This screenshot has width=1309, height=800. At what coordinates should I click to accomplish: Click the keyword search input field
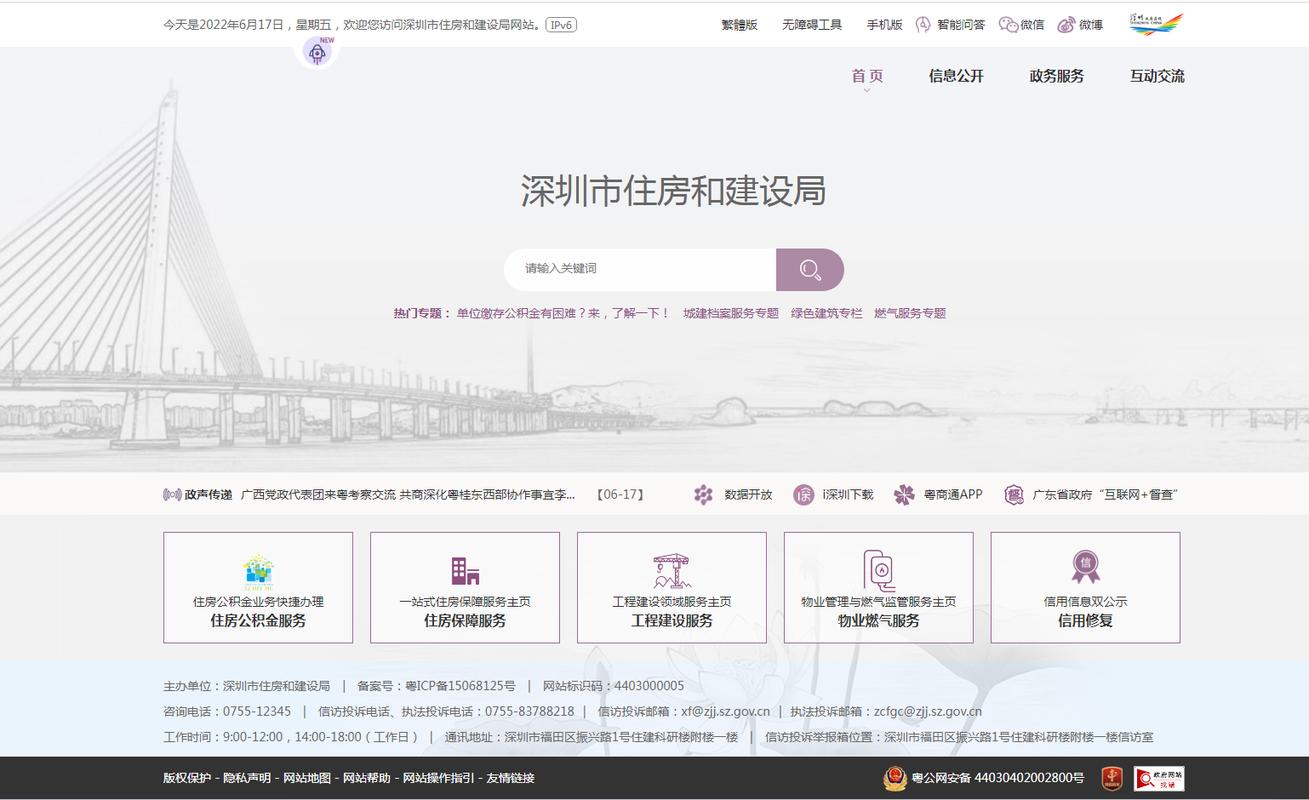tap(640, 268)
